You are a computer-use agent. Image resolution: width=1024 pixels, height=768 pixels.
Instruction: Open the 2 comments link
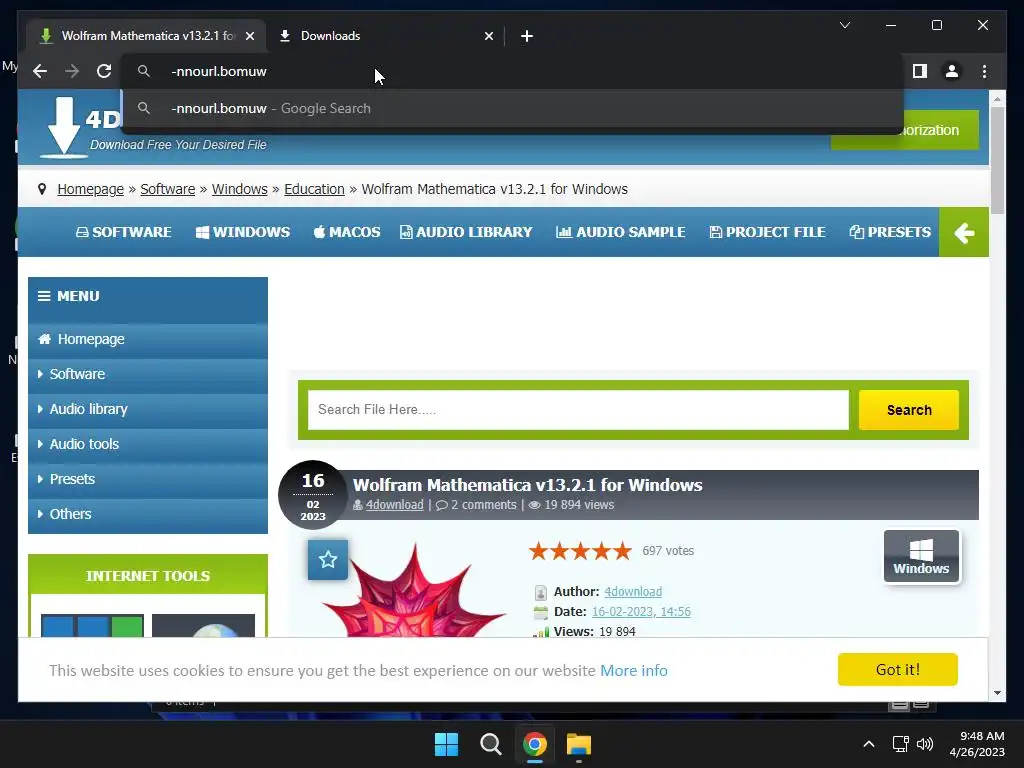point(476,505)
